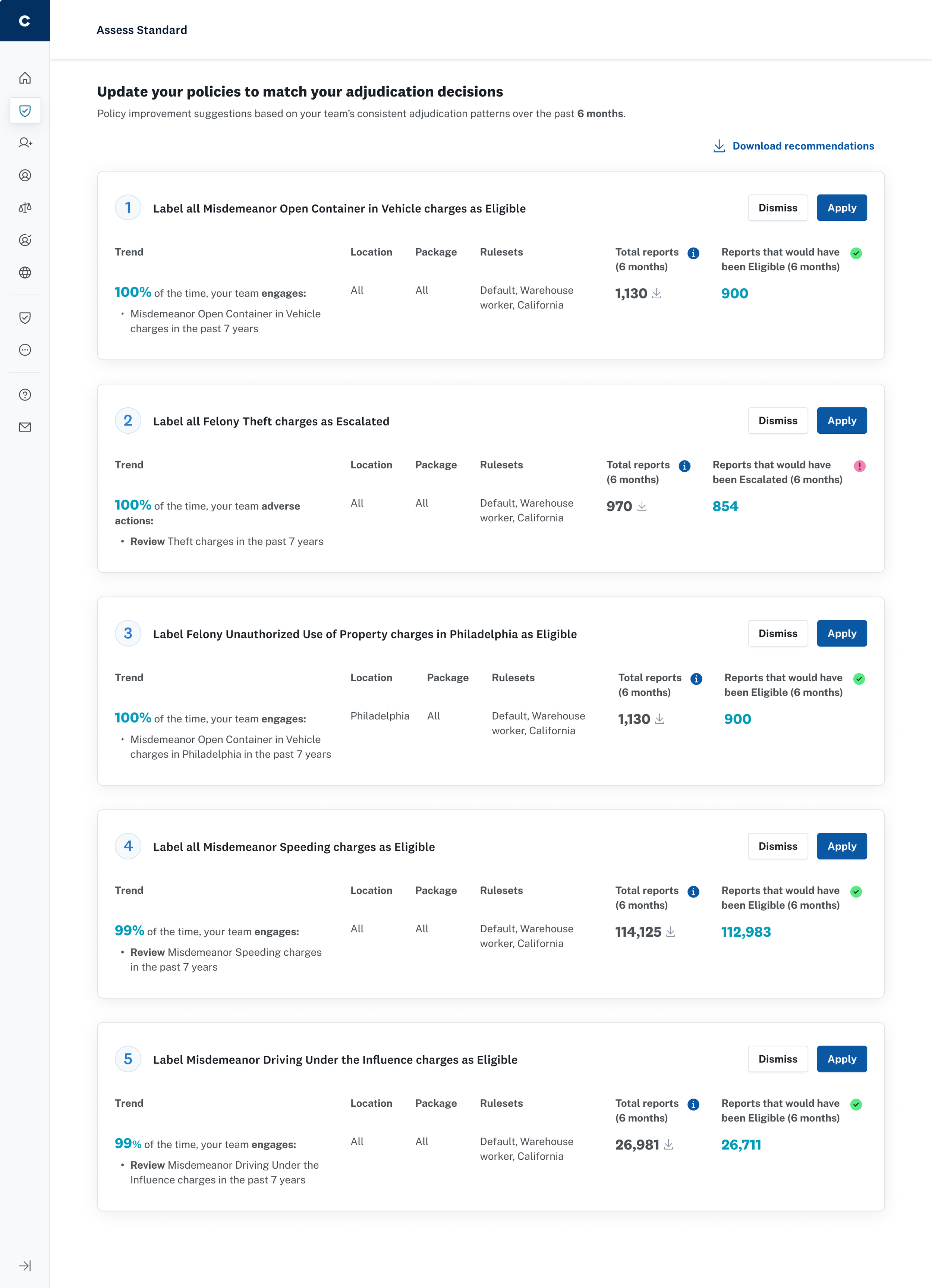Download the 970 total reports list

[x=642, y=506]
